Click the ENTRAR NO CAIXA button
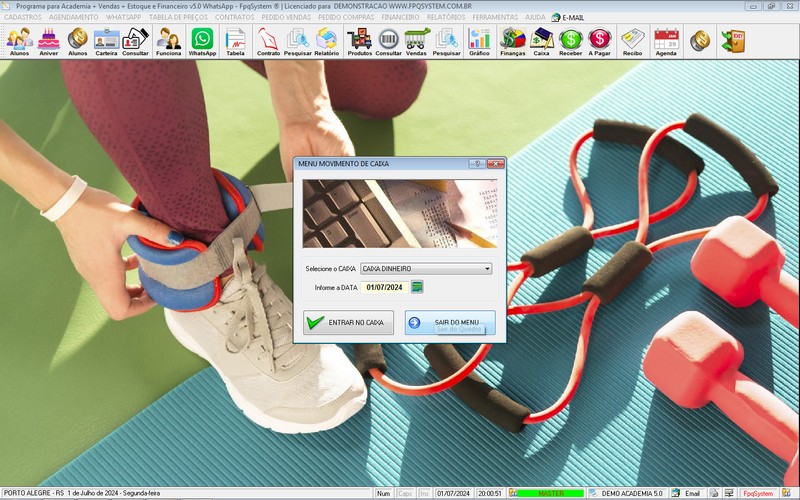The width and height of the screenshot is (800, 500). [348, 322]
